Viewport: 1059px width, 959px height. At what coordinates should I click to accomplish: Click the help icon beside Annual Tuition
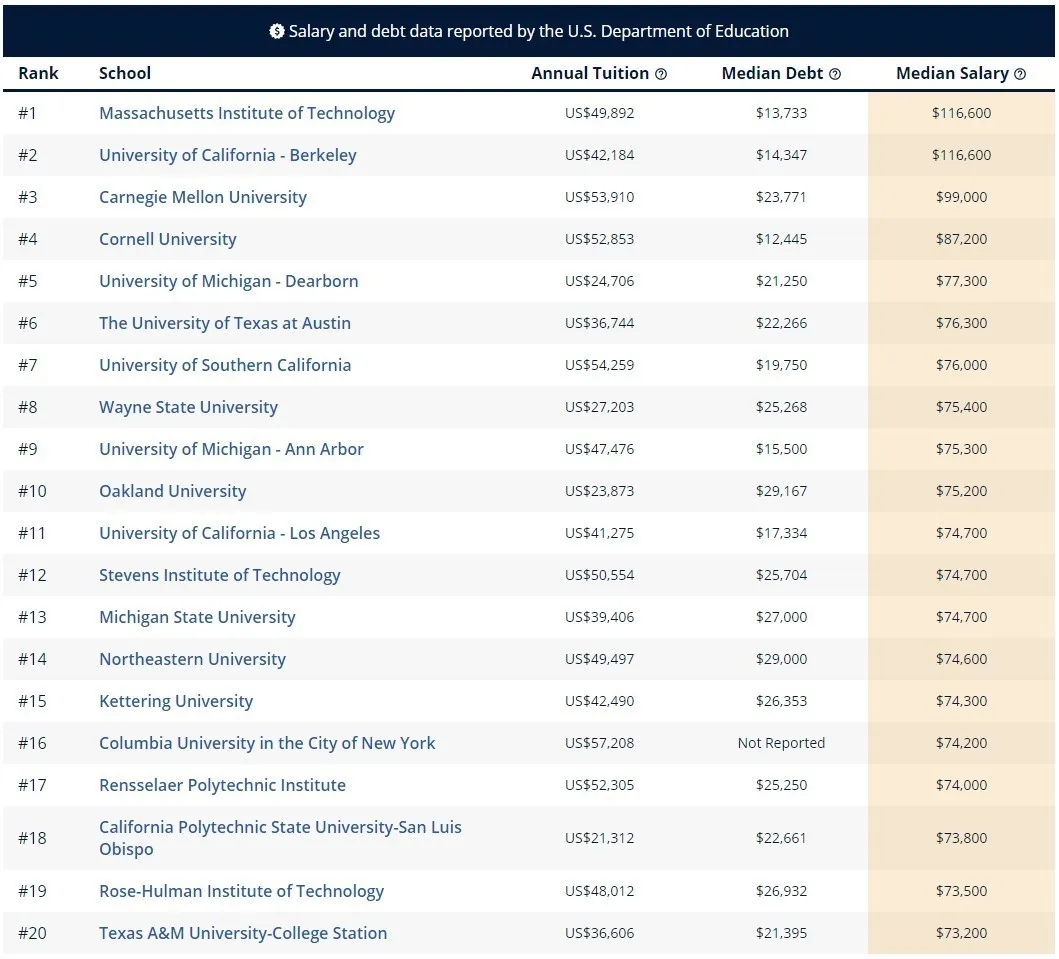tap(661, 74)
